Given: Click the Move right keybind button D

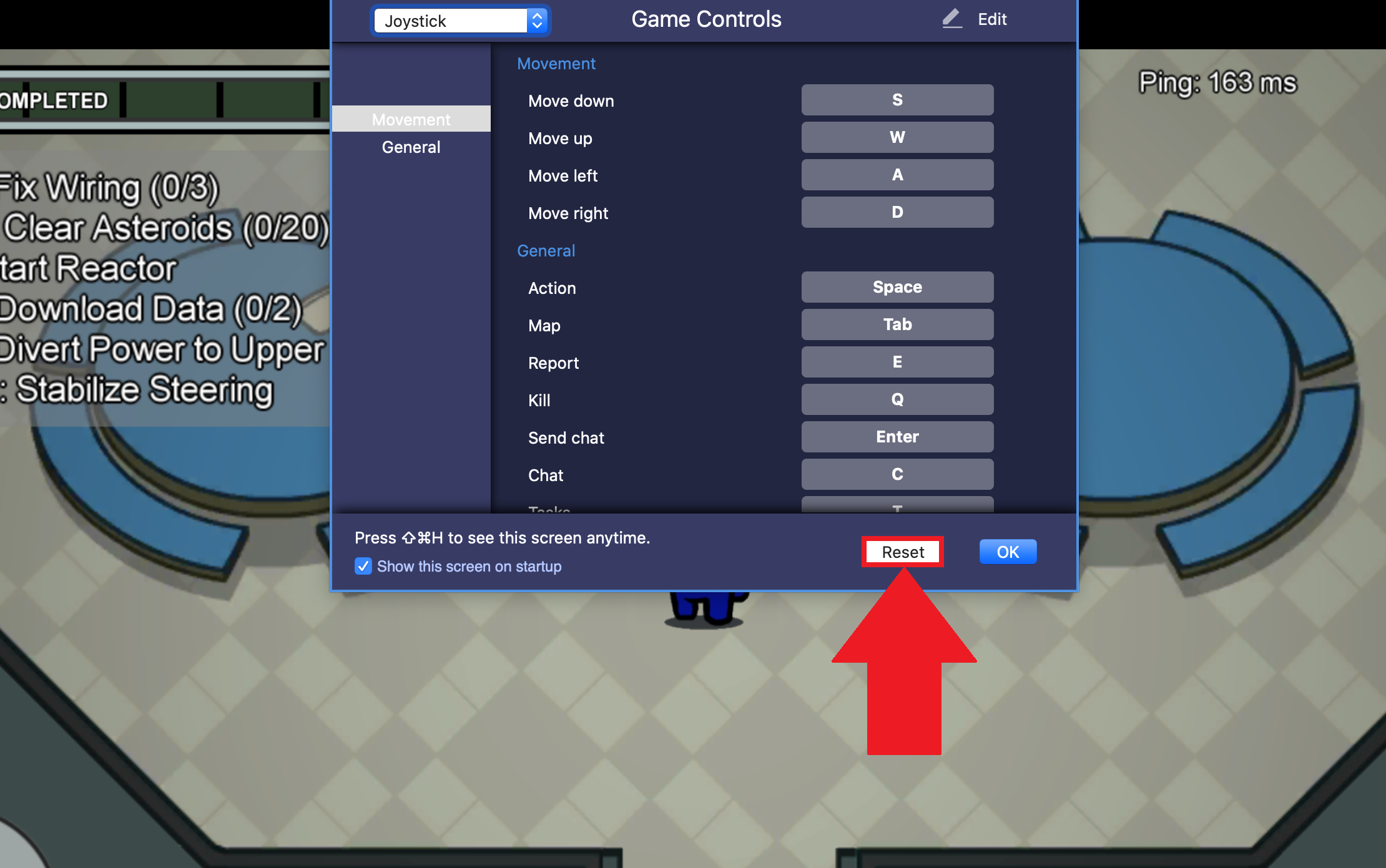Looking at the screenshot, I should tap(897, 212).
